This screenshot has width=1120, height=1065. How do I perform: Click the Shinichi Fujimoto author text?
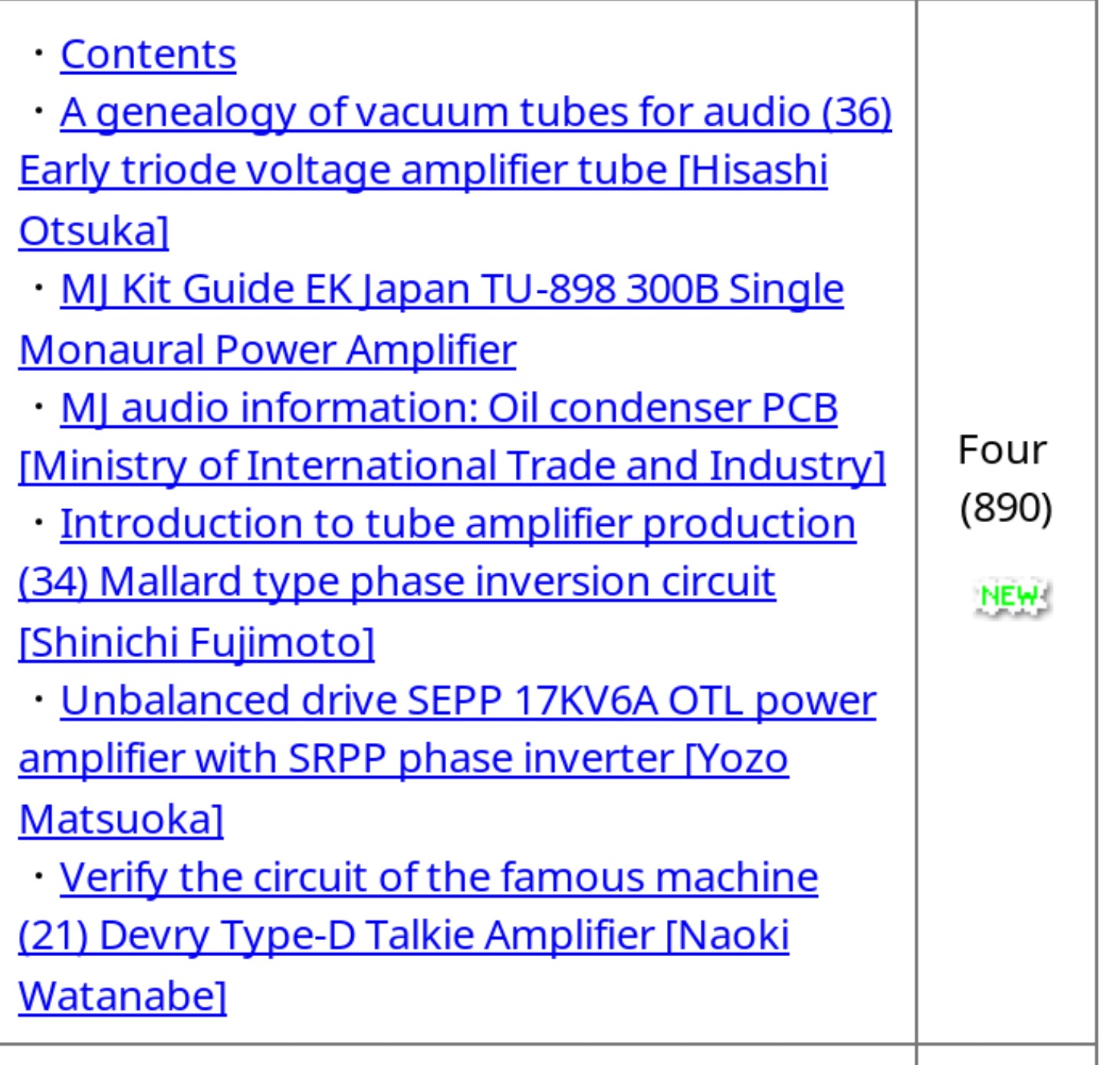pos(196,643)
